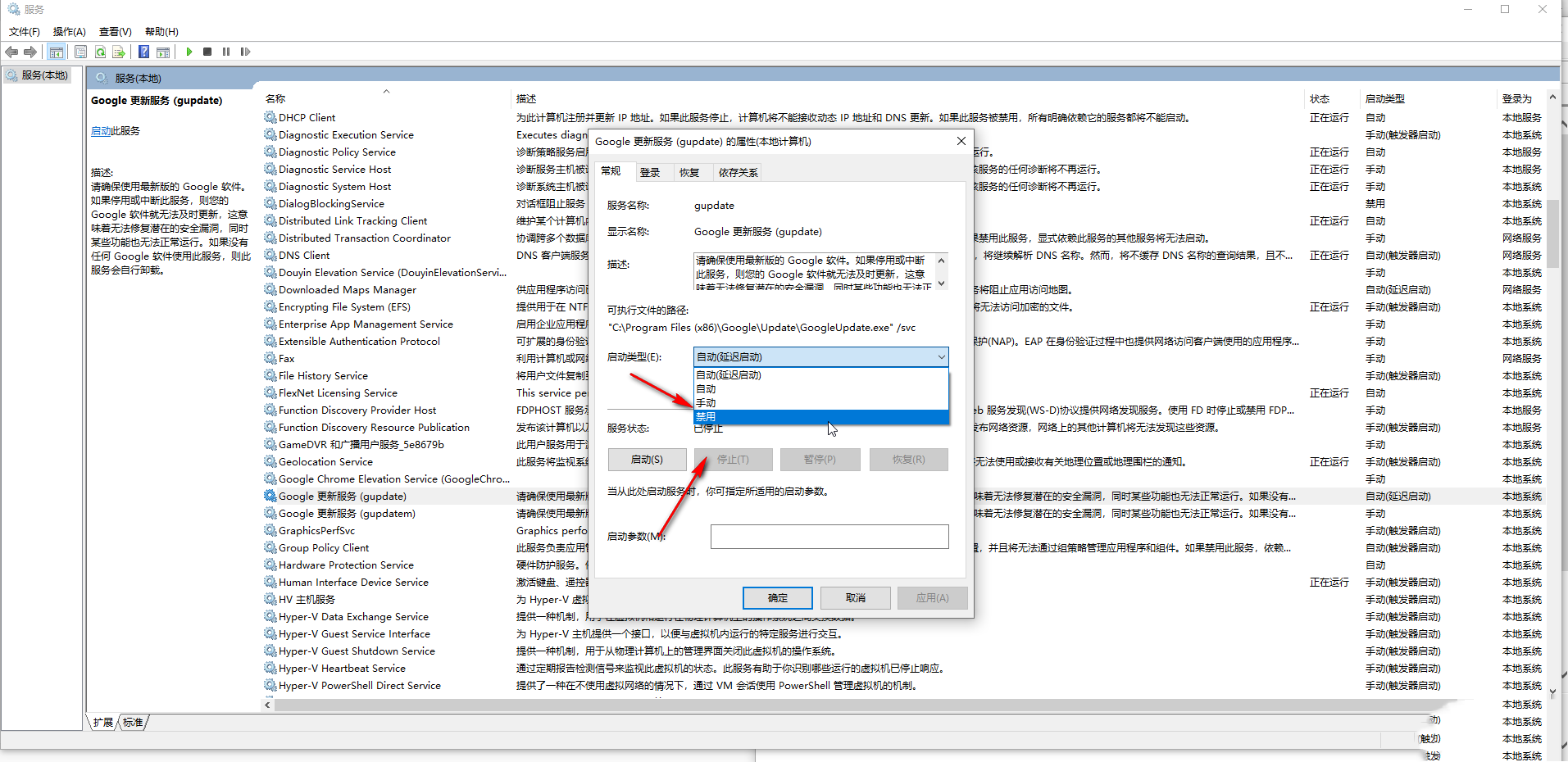The image size is (1568, 762).
Task: Open the 启动类型 combo box
Action: pos(821,356)
